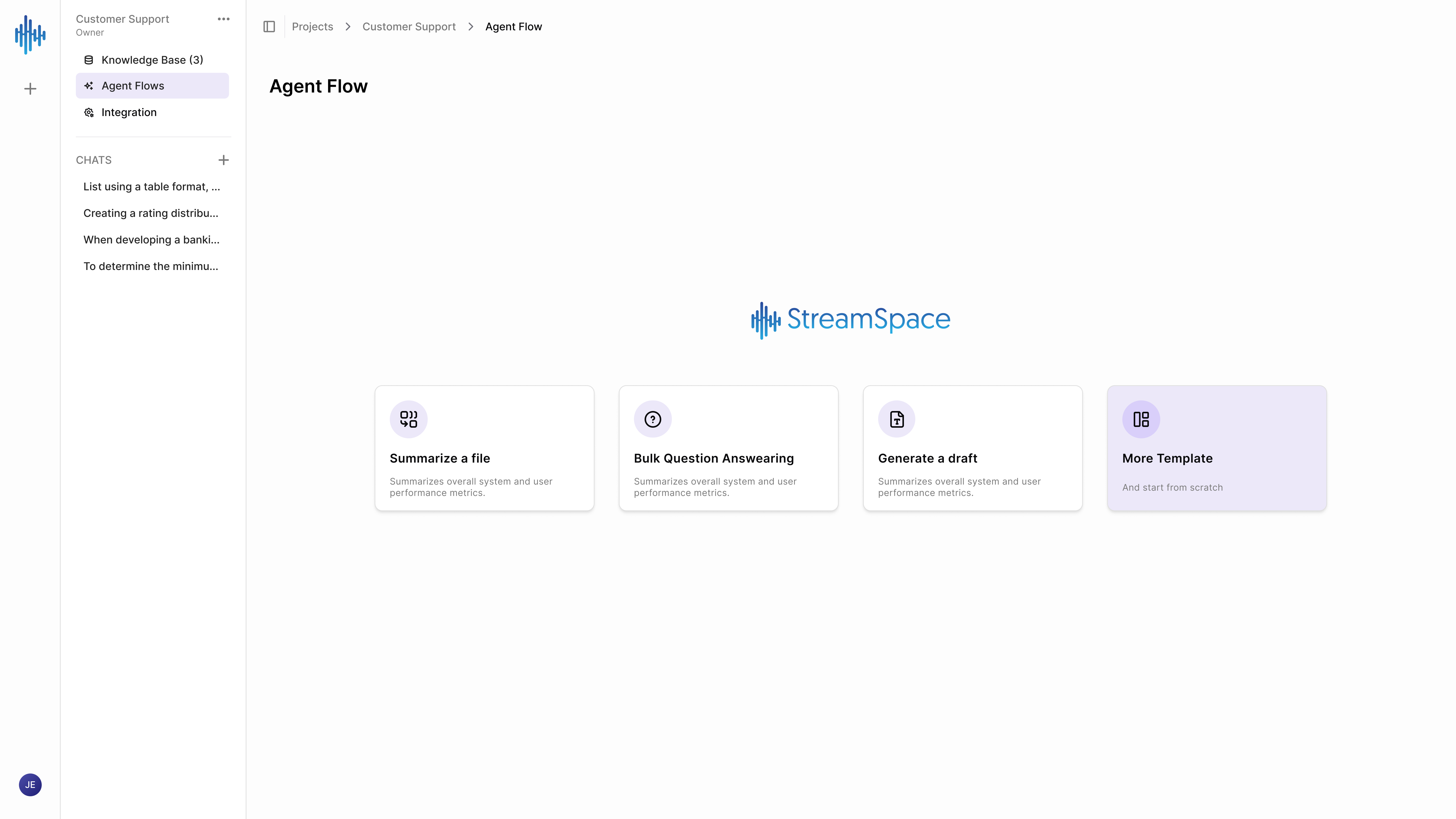Click the More Template layout icon
Image resolution: width=1456 pixels, height=819 pixels.
click(x=1141, y=419)
